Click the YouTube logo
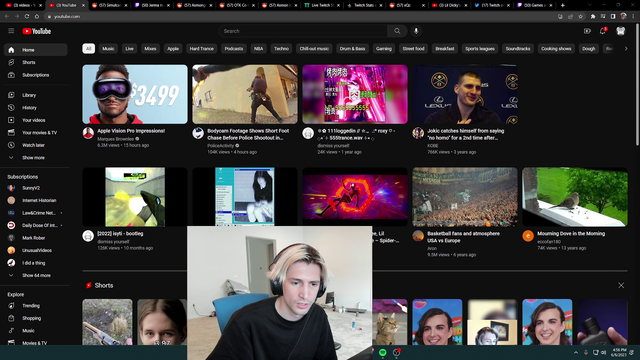The width and height of the screenshot is (640, 360). click(x=37, y=31)
